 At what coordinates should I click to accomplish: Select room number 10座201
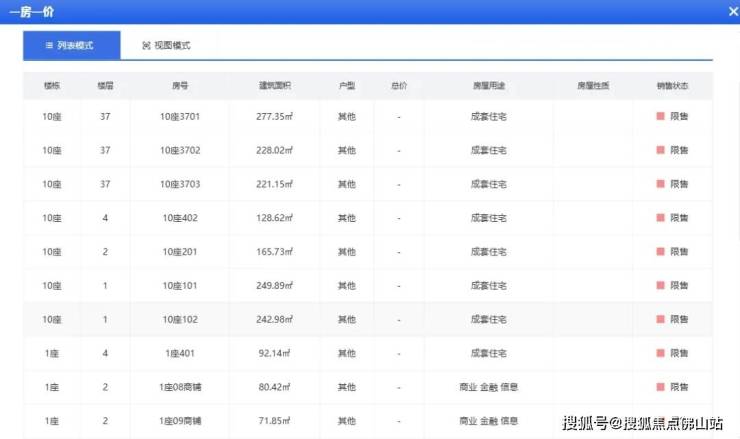tap(180, 251)
